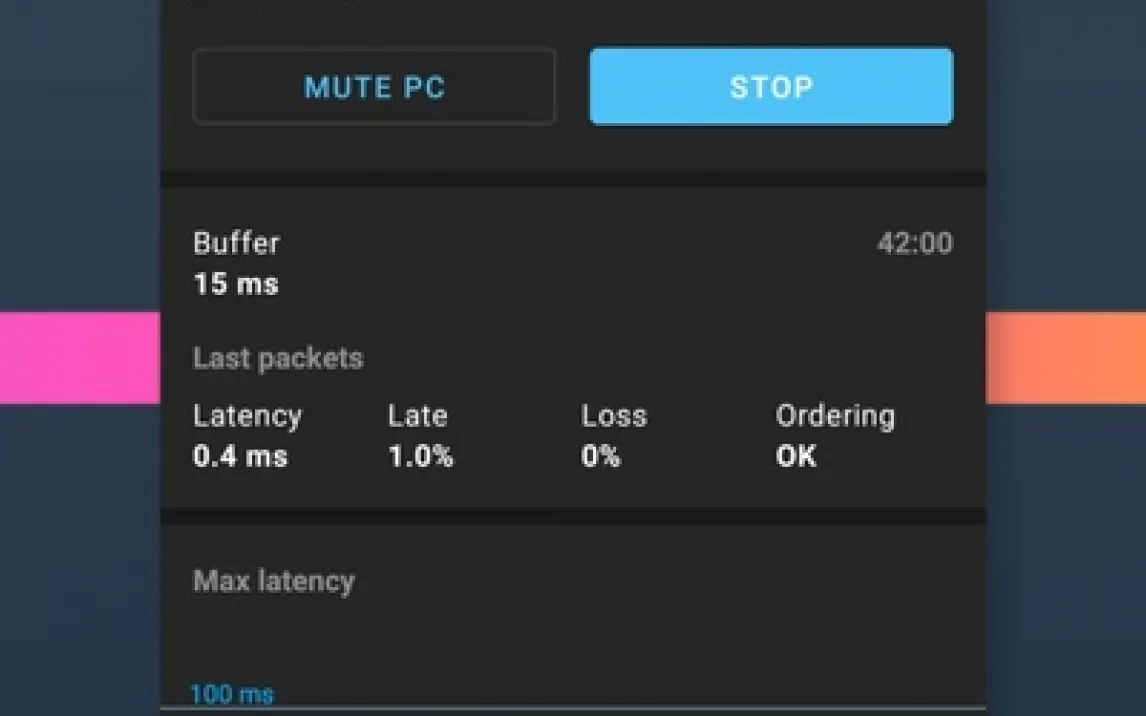Select the 0% loss value
The height and width of the screenshot is (716, 1146).
point(601,457)
